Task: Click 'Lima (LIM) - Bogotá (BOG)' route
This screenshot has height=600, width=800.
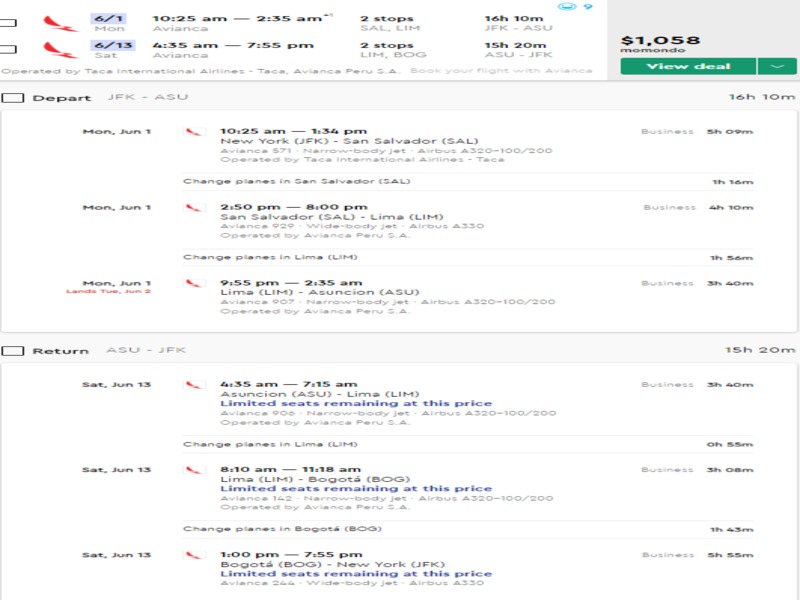Action: click(x=315, y=480)
